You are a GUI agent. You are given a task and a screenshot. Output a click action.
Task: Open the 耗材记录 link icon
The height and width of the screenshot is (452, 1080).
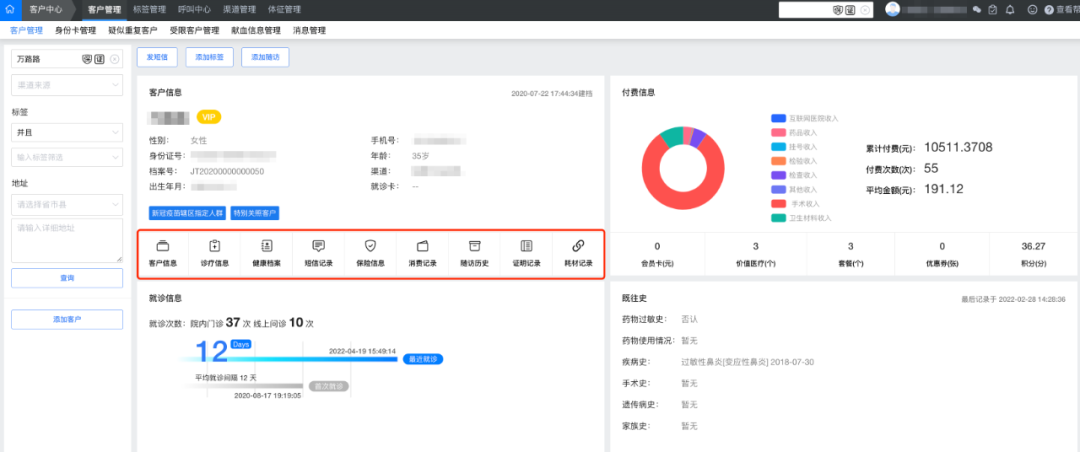click(579, 246)
